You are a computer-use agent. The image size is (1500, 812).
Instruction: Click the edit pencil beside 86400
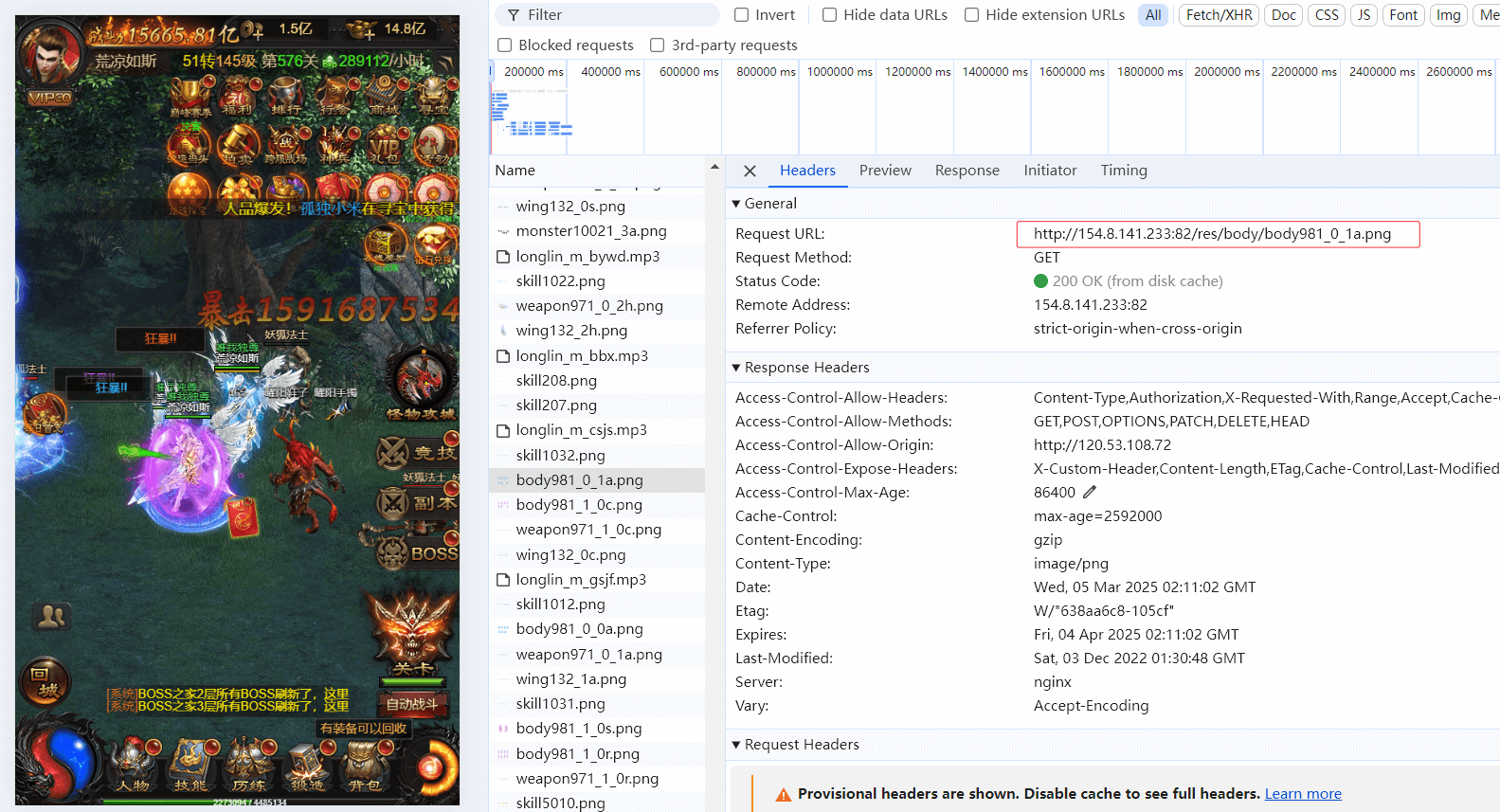[1090, 492]
